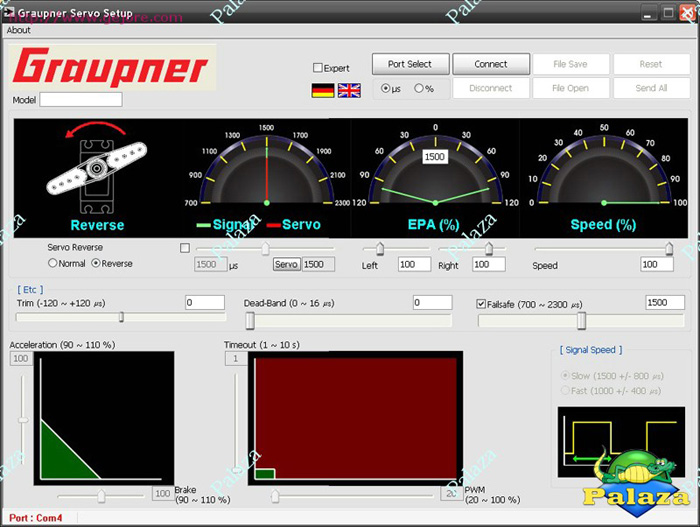Click the EPA (%) gauge dial

435,171
